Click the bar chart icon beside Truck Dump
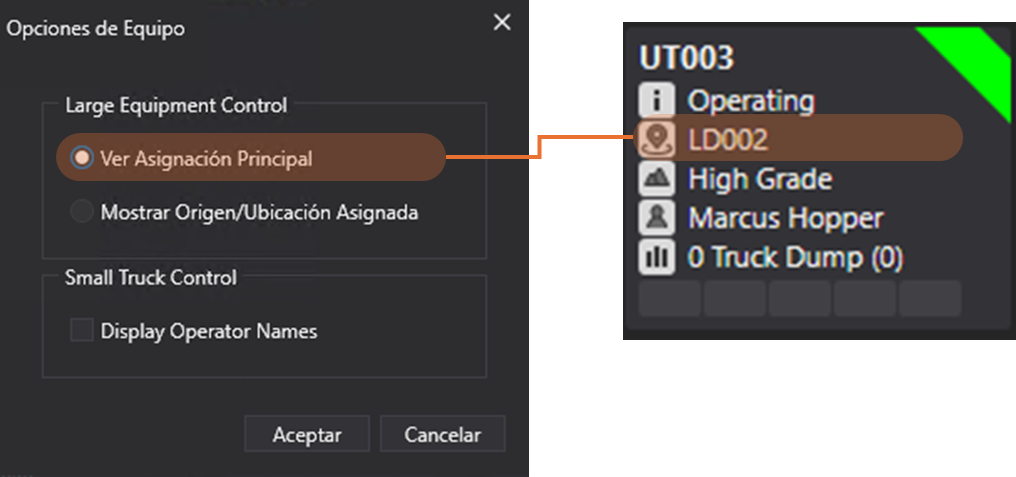 click(x=655, y=257)
